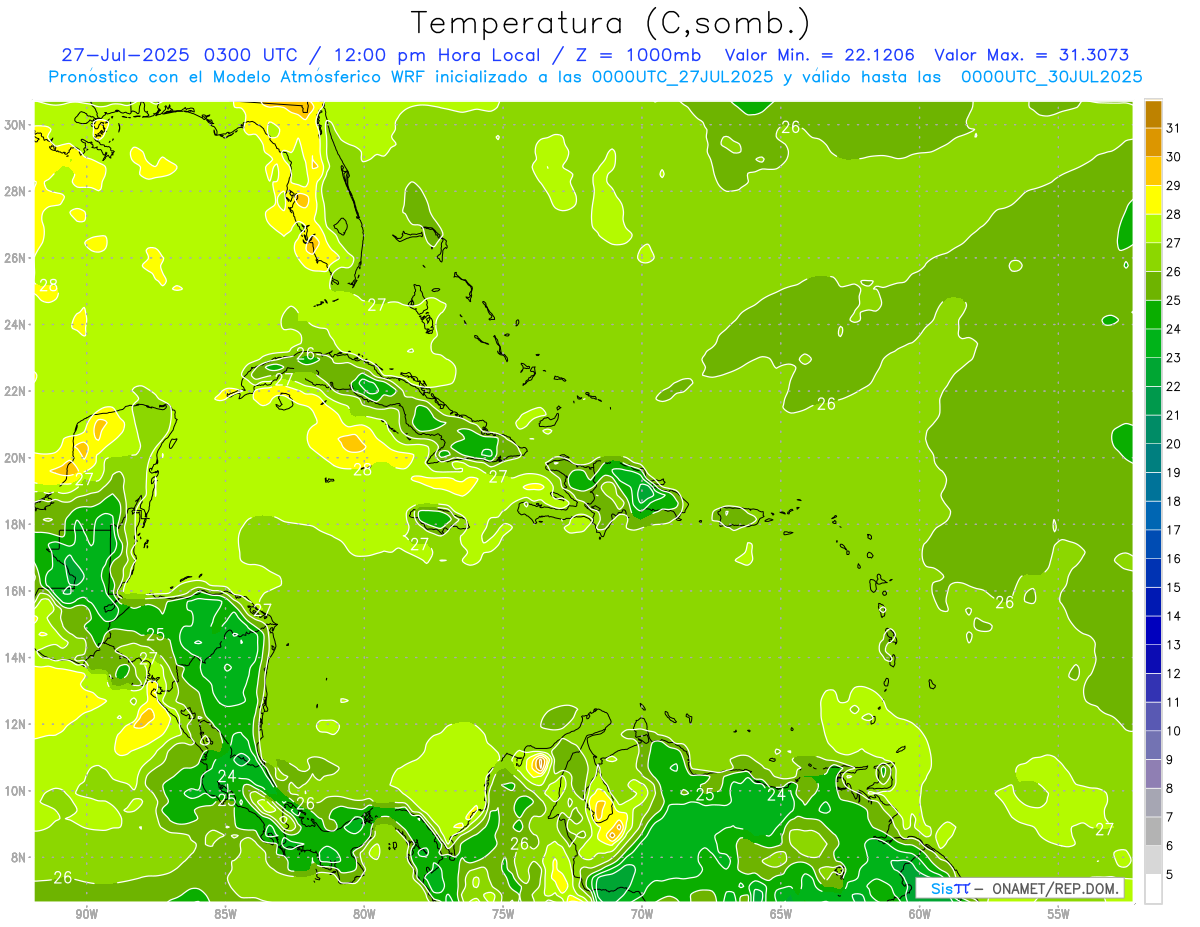Click the 55W longitude axis label
This screenshot has width=1200, height=927.
click(x=1059, y=914)
